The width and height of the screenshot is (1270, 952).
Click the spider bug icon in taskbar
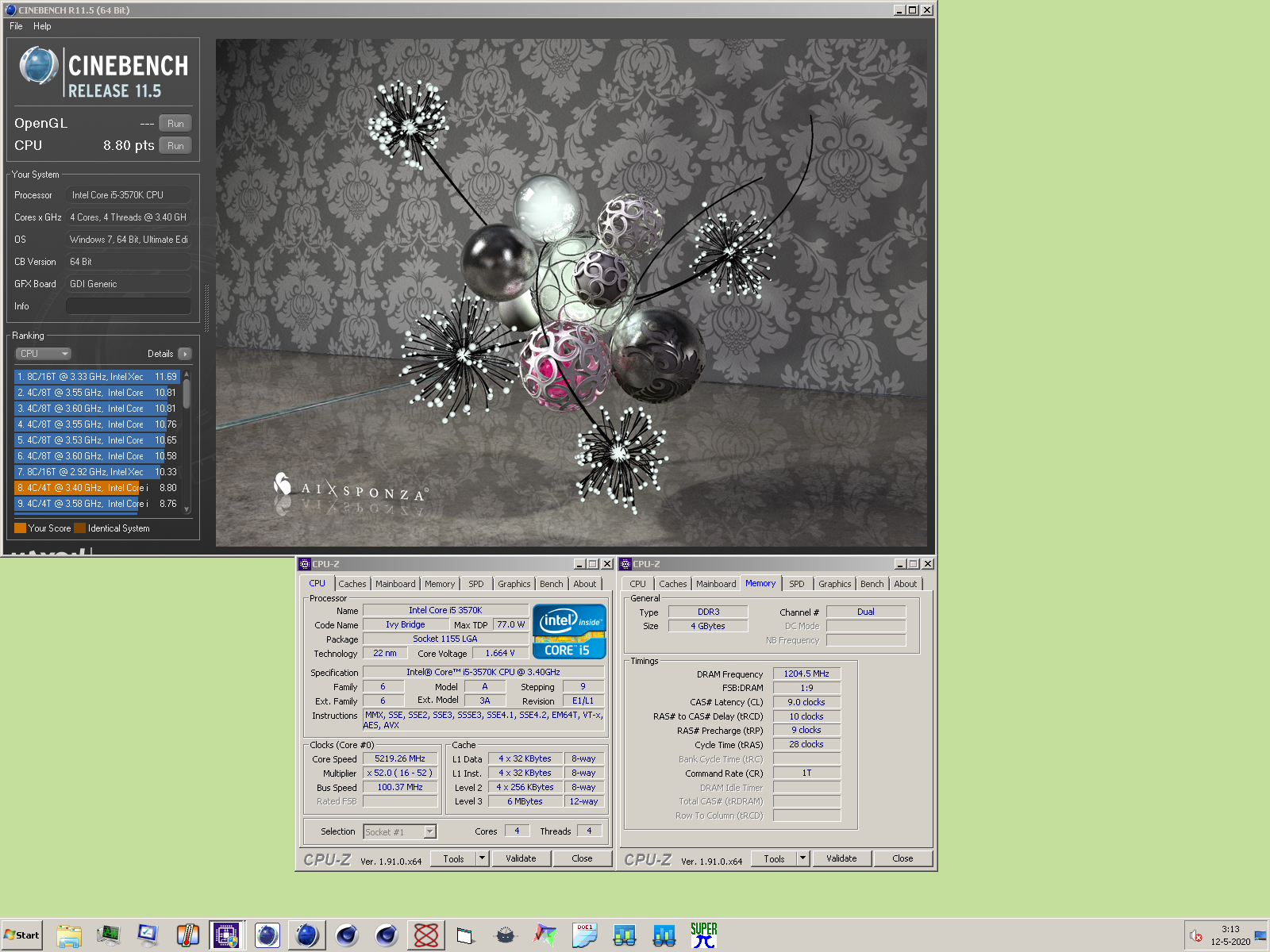click(506, 935)
